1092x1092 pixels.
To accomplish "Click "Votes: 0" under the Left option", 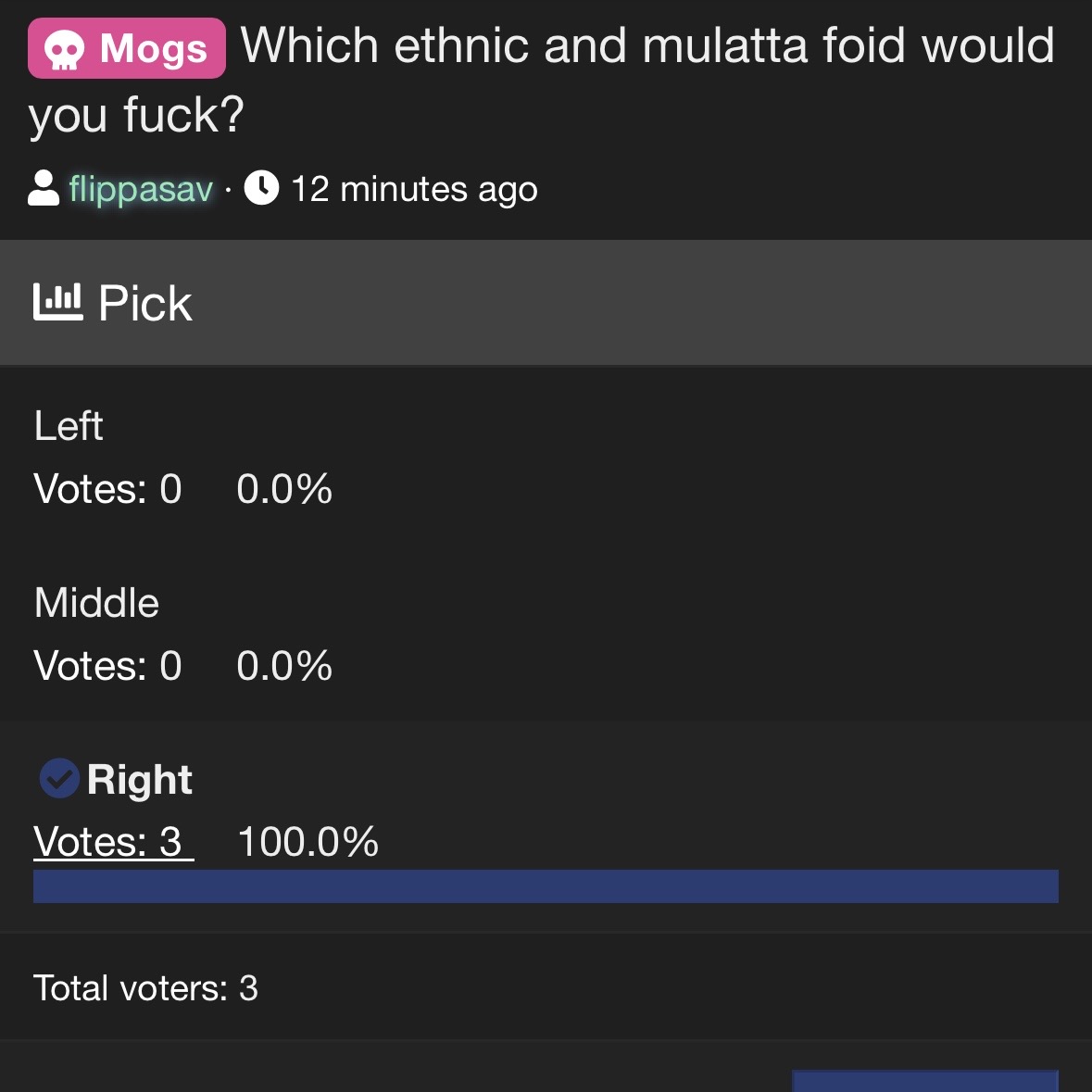I will click(107, 489).
